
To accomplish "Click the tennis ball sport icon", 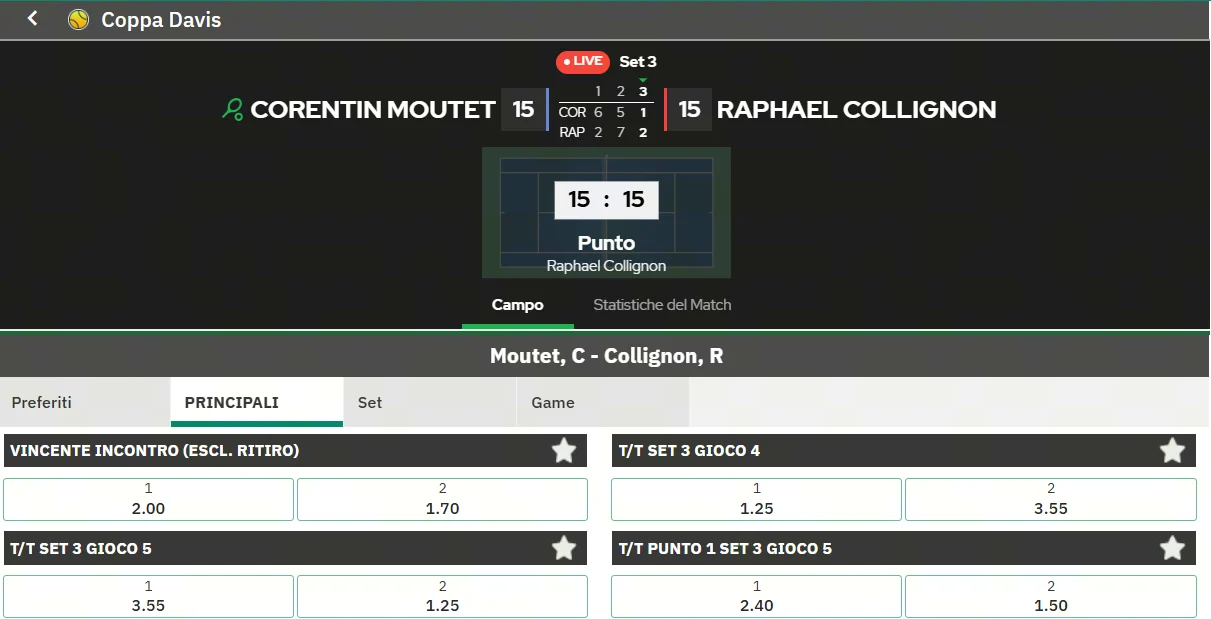I will (x=78, y=20).
